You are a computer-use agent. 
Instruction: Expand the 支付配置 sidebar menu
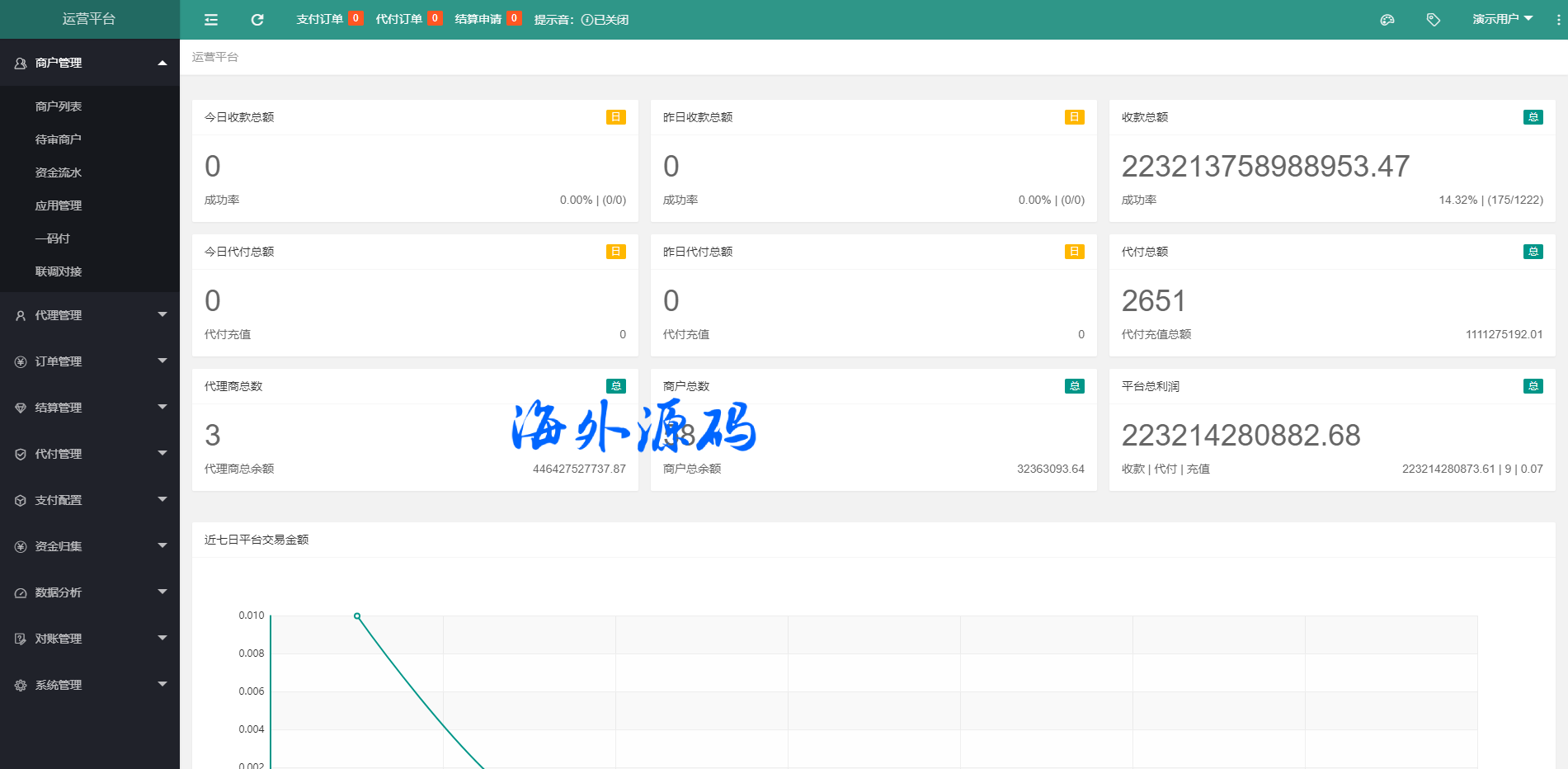click(89, 500)
